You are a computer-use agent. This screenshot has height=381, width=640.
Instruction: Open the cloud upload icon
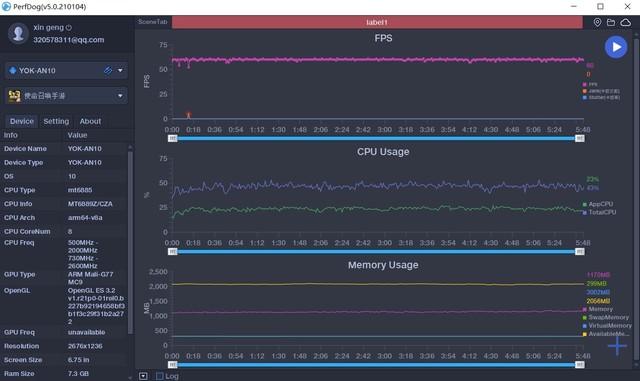[626, 22]
